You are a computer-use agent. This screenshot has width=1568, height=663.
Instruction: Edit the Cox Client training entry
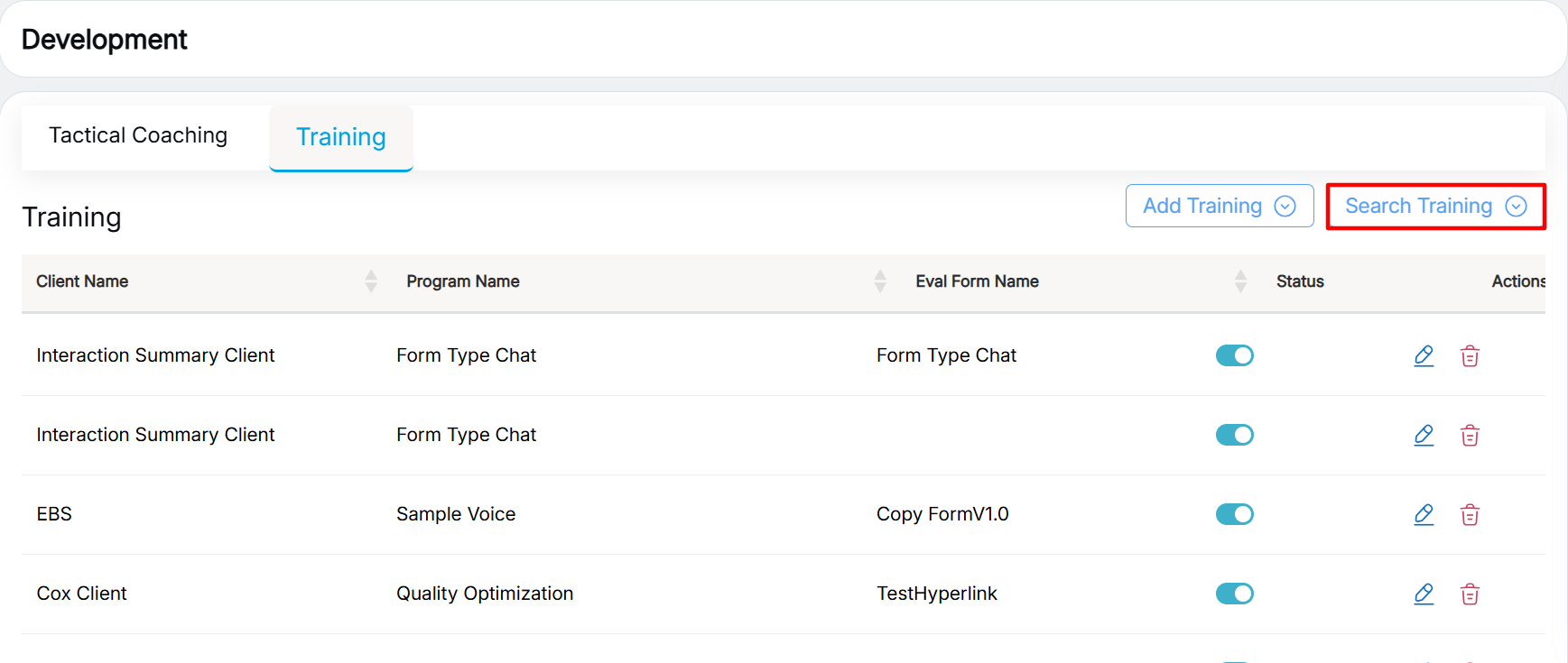coord(1424,594)
